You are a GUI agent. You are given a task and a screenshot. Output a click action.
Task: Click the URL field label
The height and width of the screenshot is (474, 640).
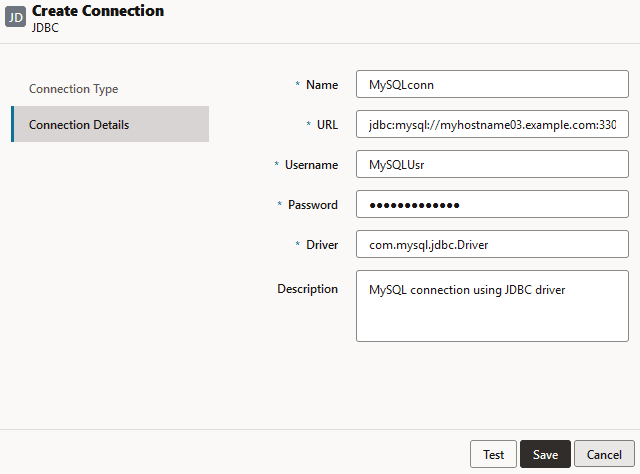[x=327, y=125]
